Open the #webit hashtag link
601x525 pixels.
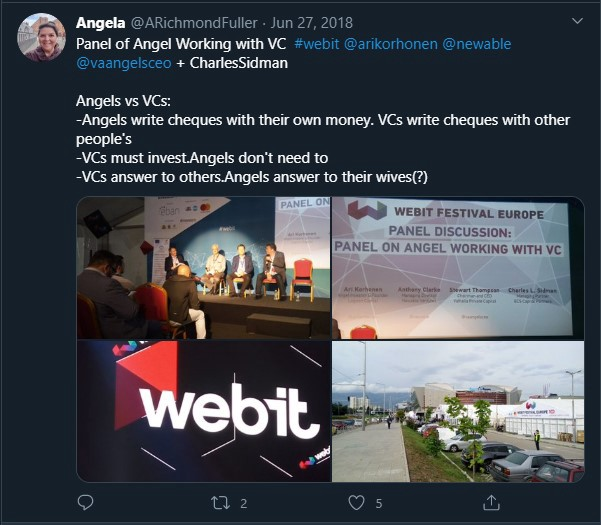[x=317, y=44]
